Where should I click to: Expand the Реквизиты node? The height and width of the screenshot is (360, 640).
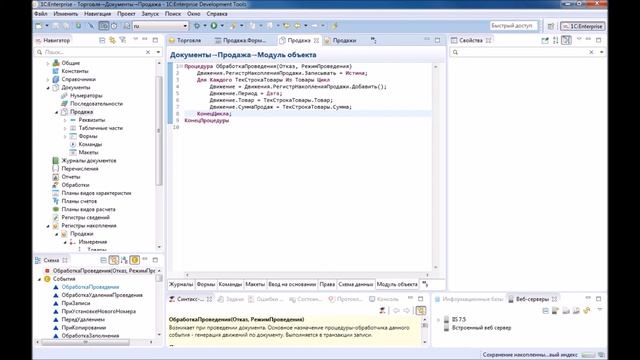pos(65,120)
